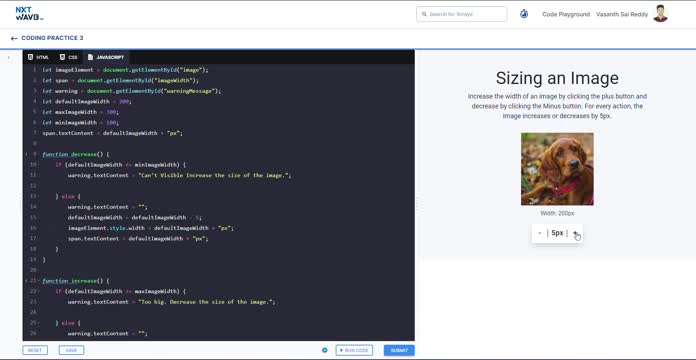Switch to the HTML tab
Screen dimensions: 696x360
(x=38, y=57)
